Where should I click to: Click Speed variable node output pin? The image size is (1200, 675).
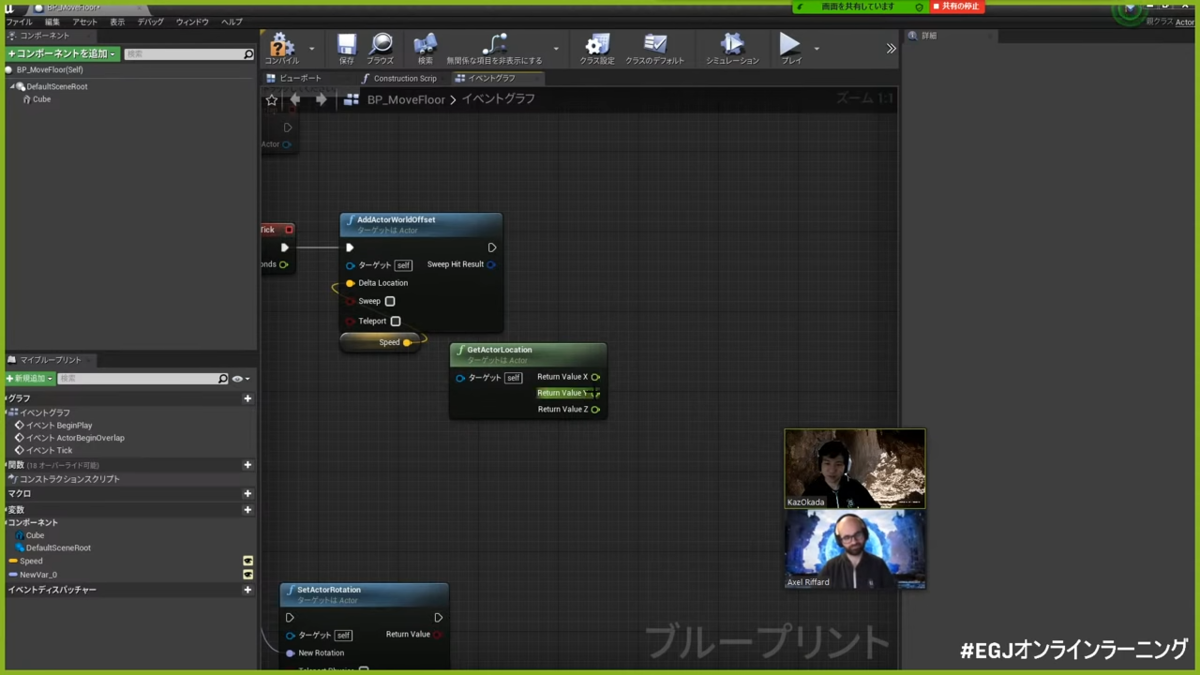point(407,342)
